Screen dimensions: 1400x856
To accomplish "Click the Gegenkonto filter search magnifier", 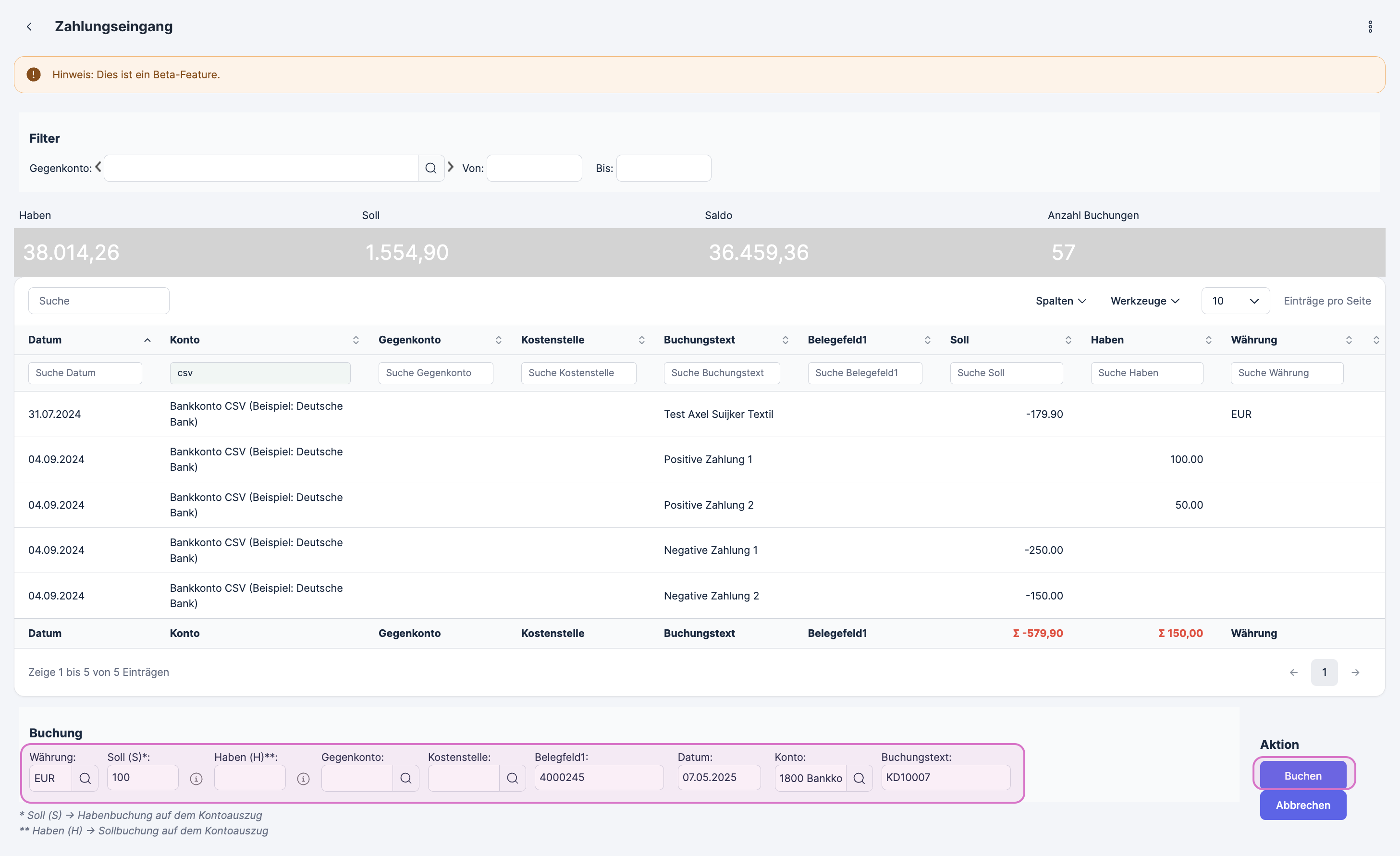I will click(430, 168).
